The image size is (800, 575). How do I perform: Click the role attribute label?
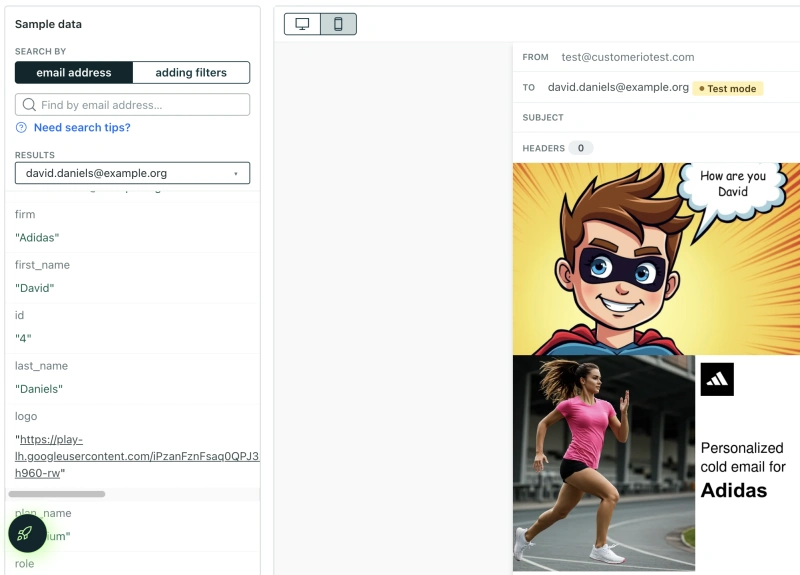coord(24,564)
